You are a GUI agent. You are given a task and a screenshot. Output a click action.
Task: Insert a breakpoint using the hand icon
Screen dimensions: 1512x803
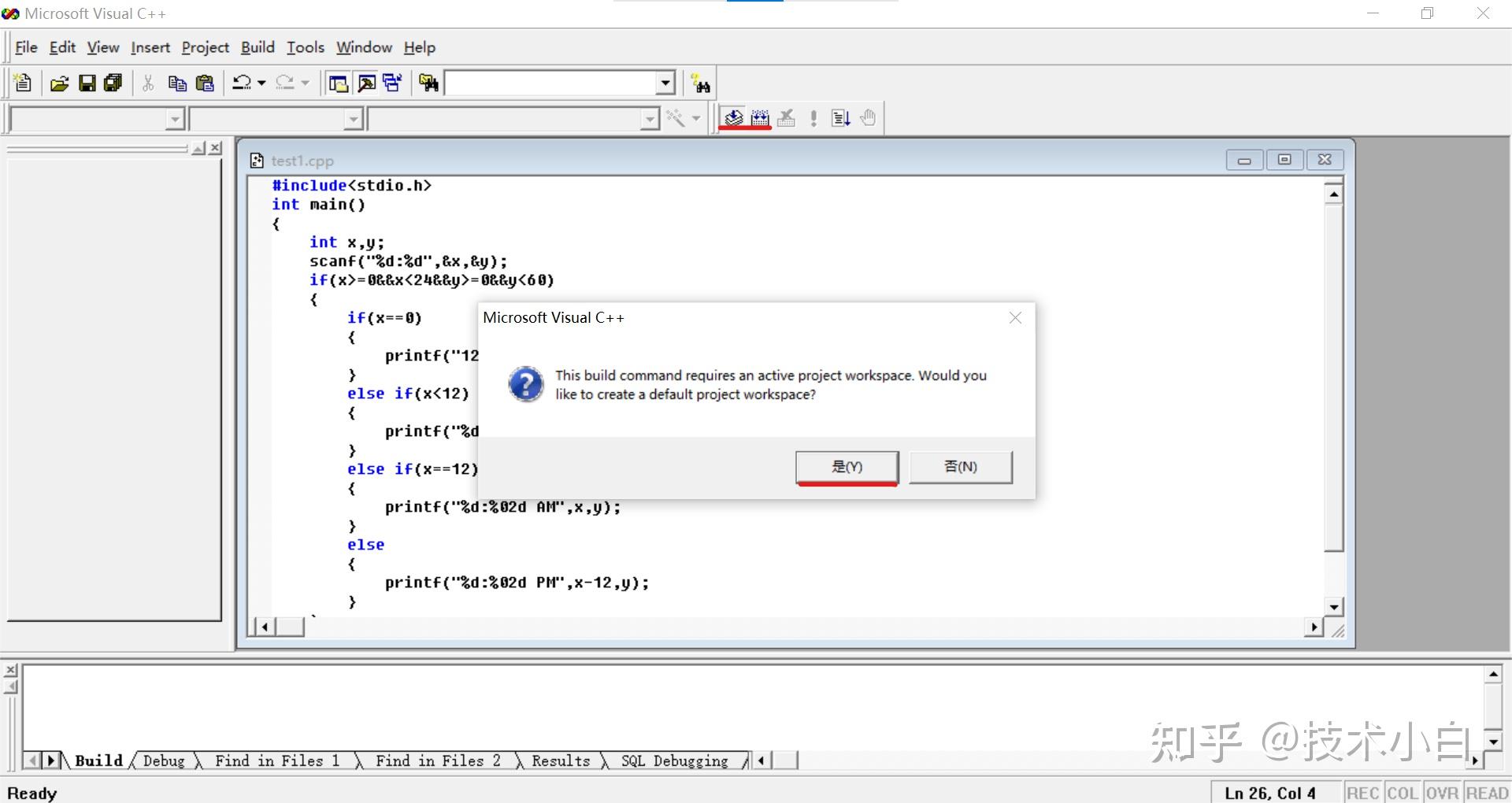(867, 117)
